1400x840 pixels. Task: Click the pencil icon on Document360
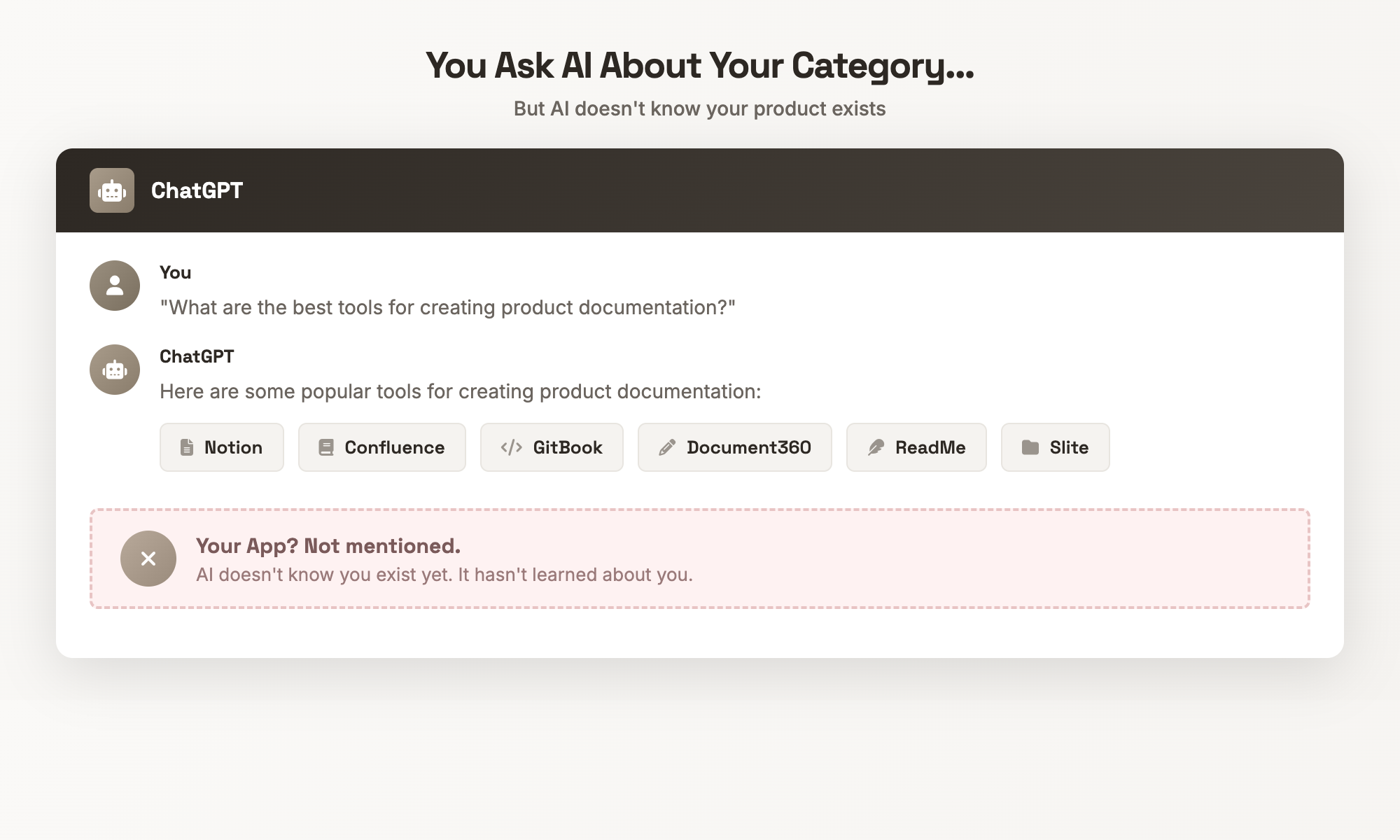point(666,447)
